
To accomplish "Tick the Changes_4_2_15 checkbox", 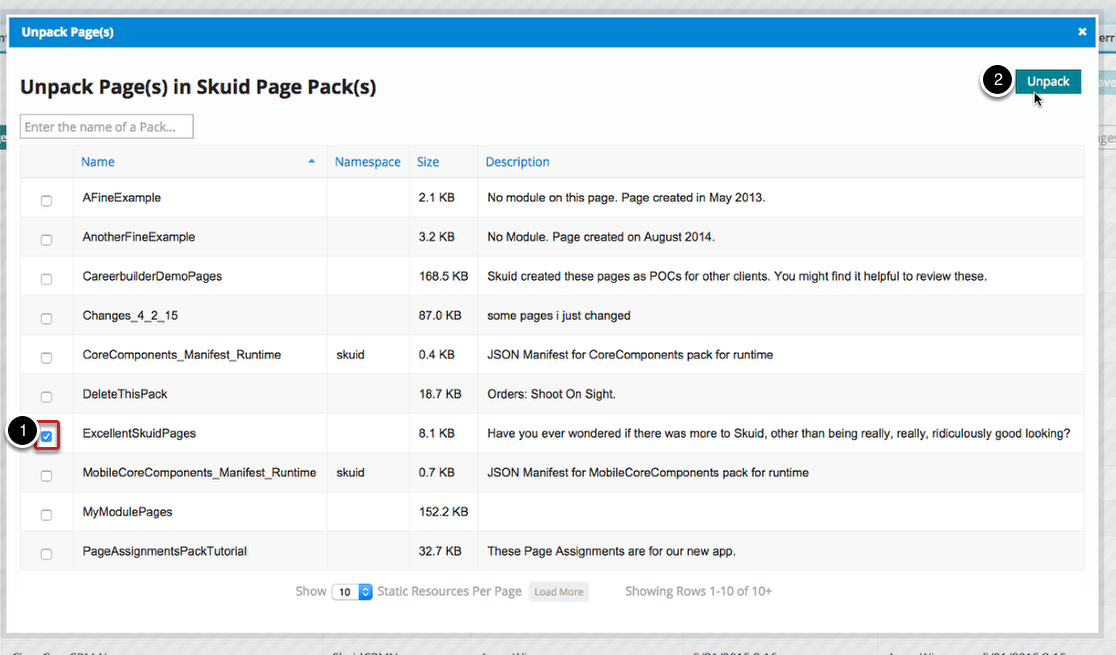I will click(x=46, y=319).
